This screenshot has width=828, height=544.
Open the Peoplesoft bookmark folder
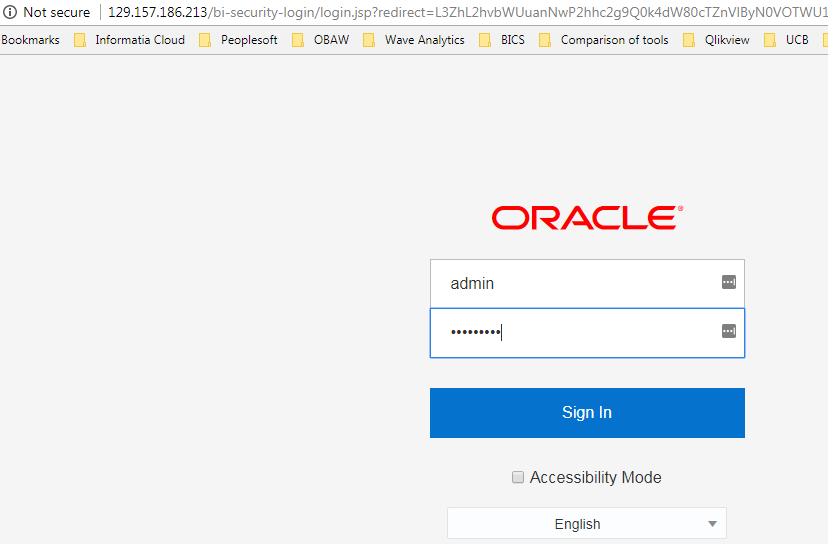click(238, 40)
